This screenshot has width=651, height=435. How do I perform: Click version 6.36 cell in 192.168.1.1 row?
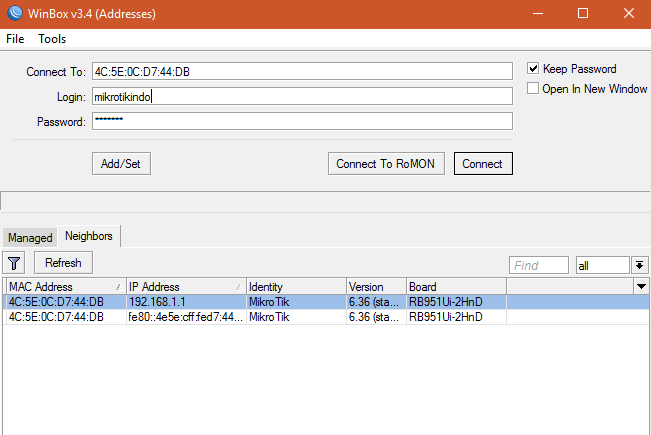click(374, 302)
